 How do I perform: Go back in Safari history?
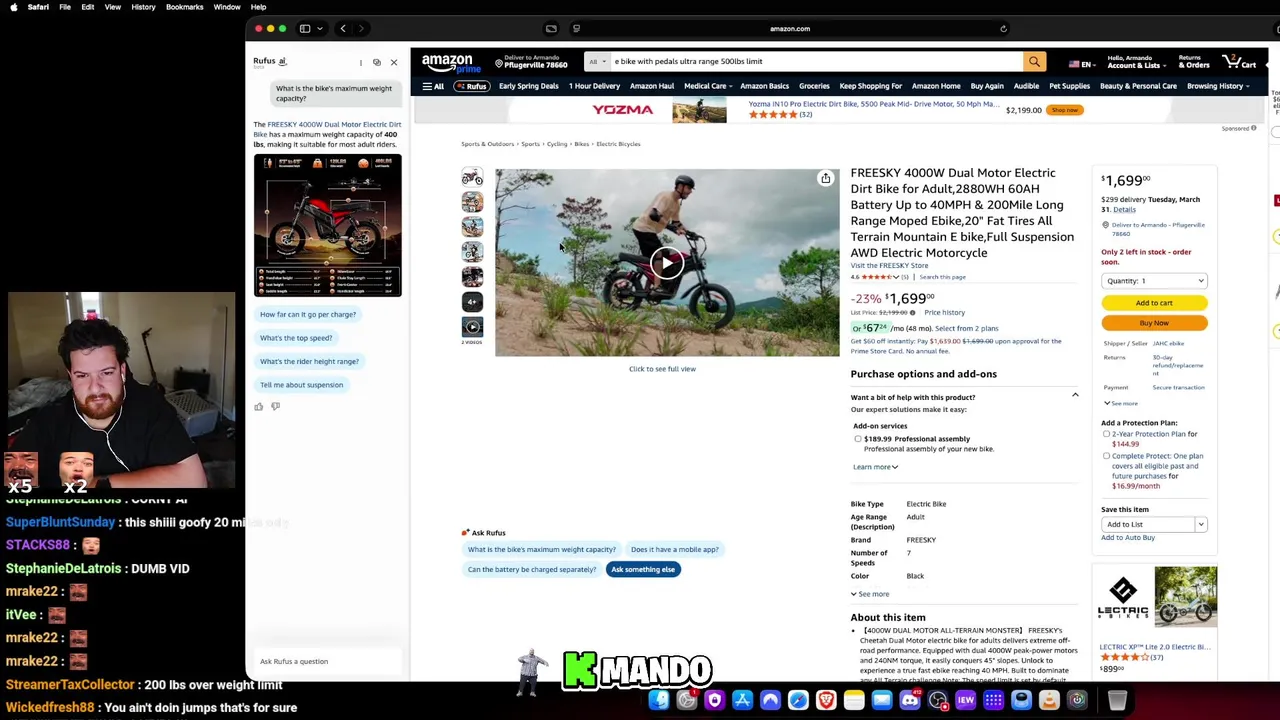[x=343, y=29]
